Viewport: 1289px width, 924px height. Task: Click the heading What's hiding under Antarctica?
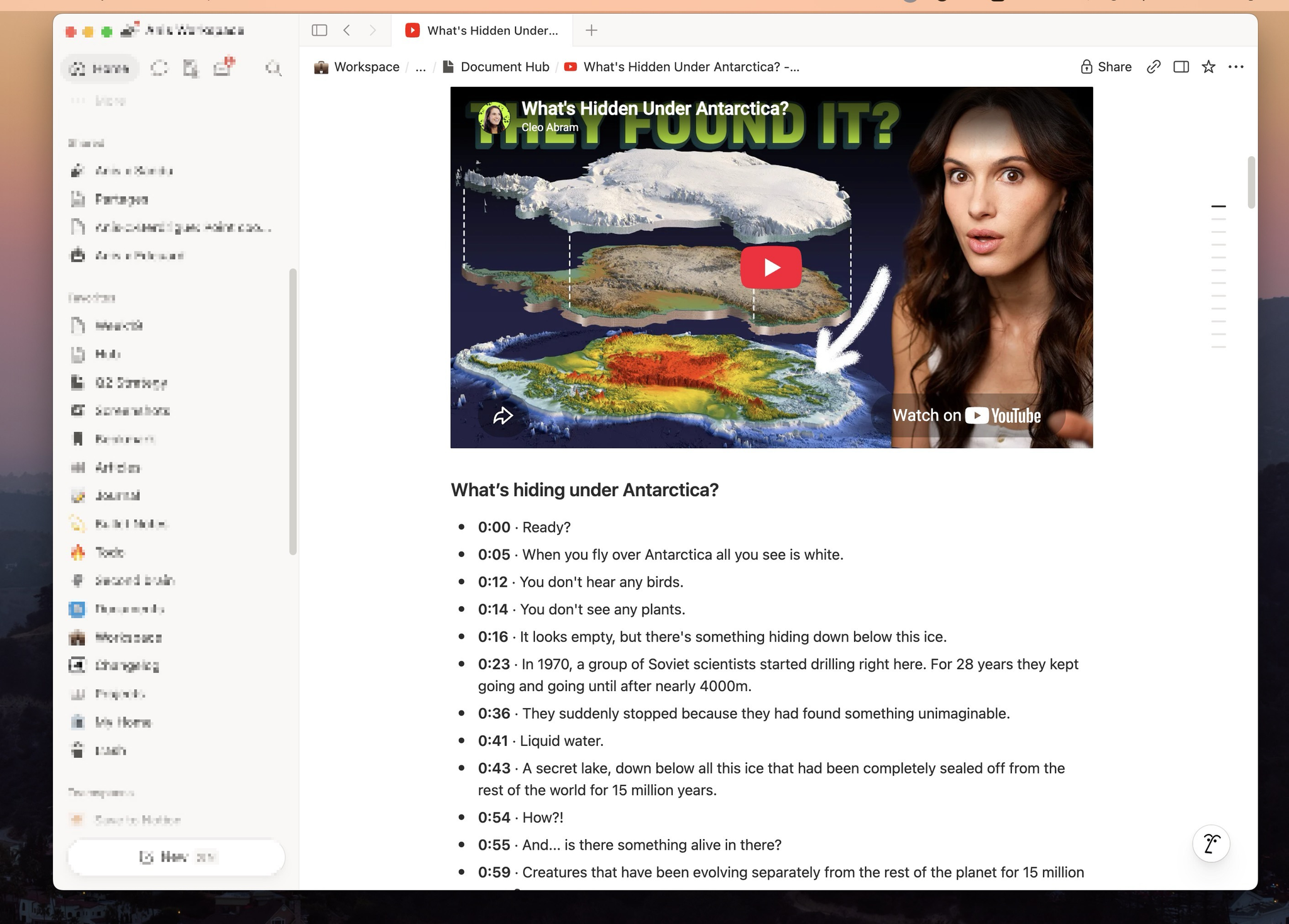tap(585, 490)
